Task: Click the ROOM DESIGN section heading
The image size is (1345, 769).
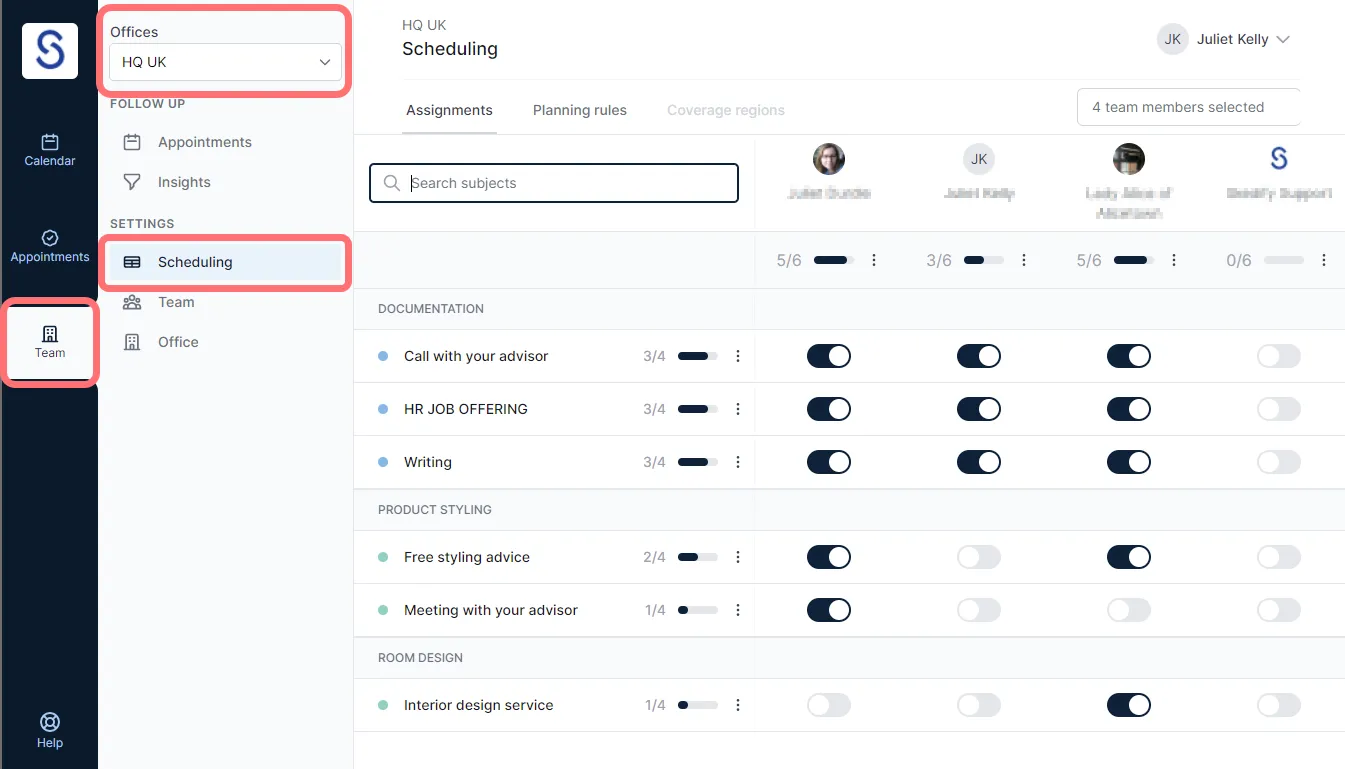Action: [420, 658]
